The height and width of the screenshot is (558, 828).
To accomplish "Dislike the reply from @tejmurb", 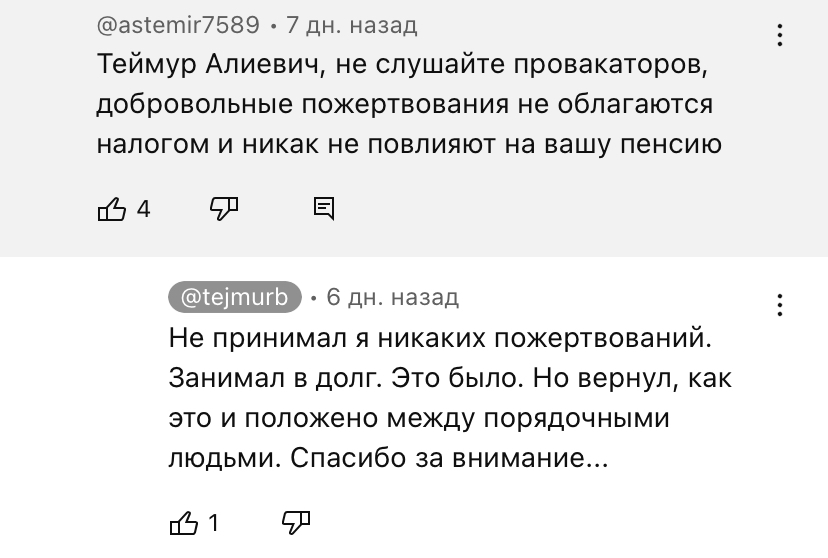I will (296, 523).
